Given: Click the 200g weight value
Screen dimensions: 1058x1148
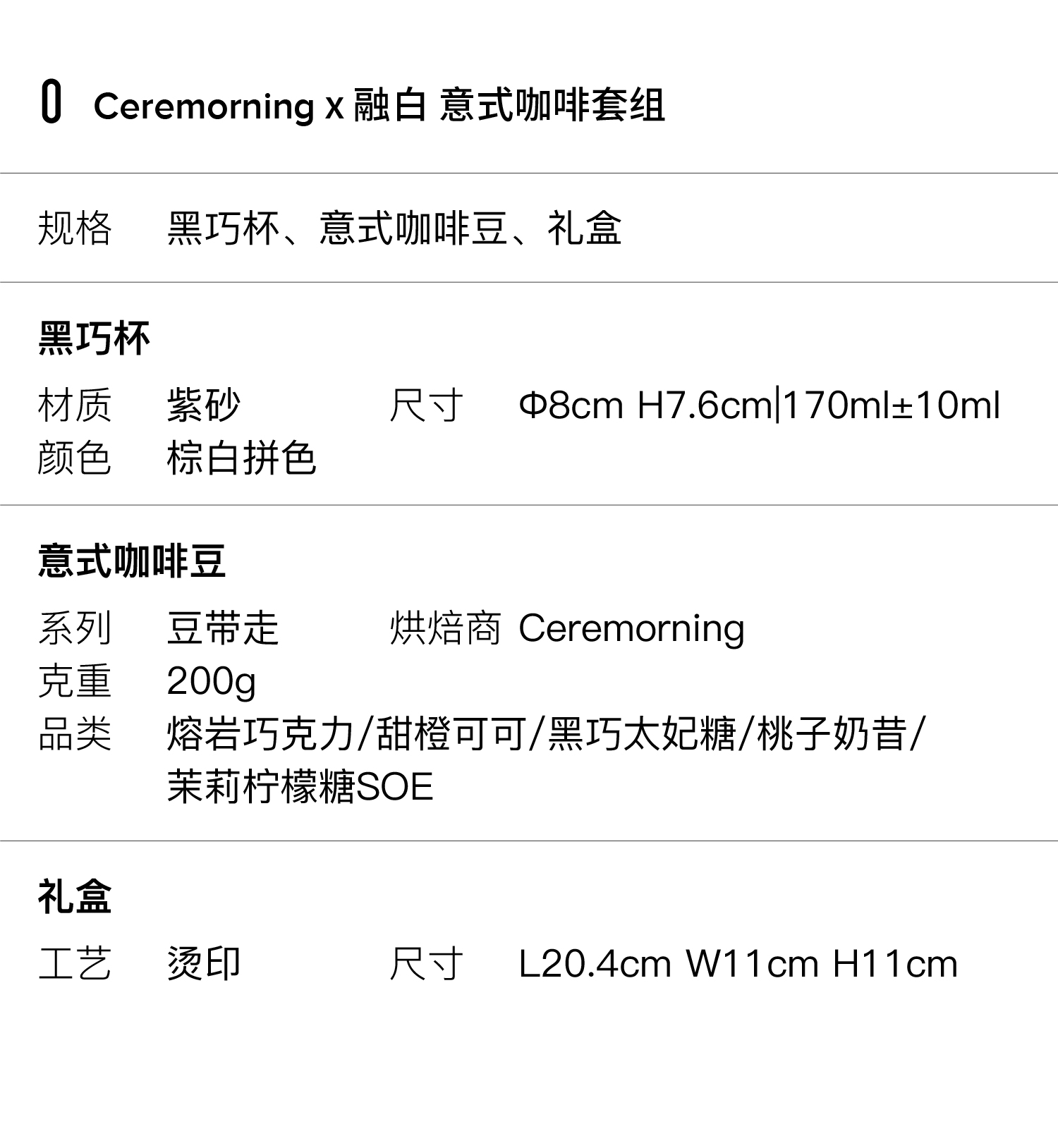Looking at the screenshot, I should (x=211, y=681).
